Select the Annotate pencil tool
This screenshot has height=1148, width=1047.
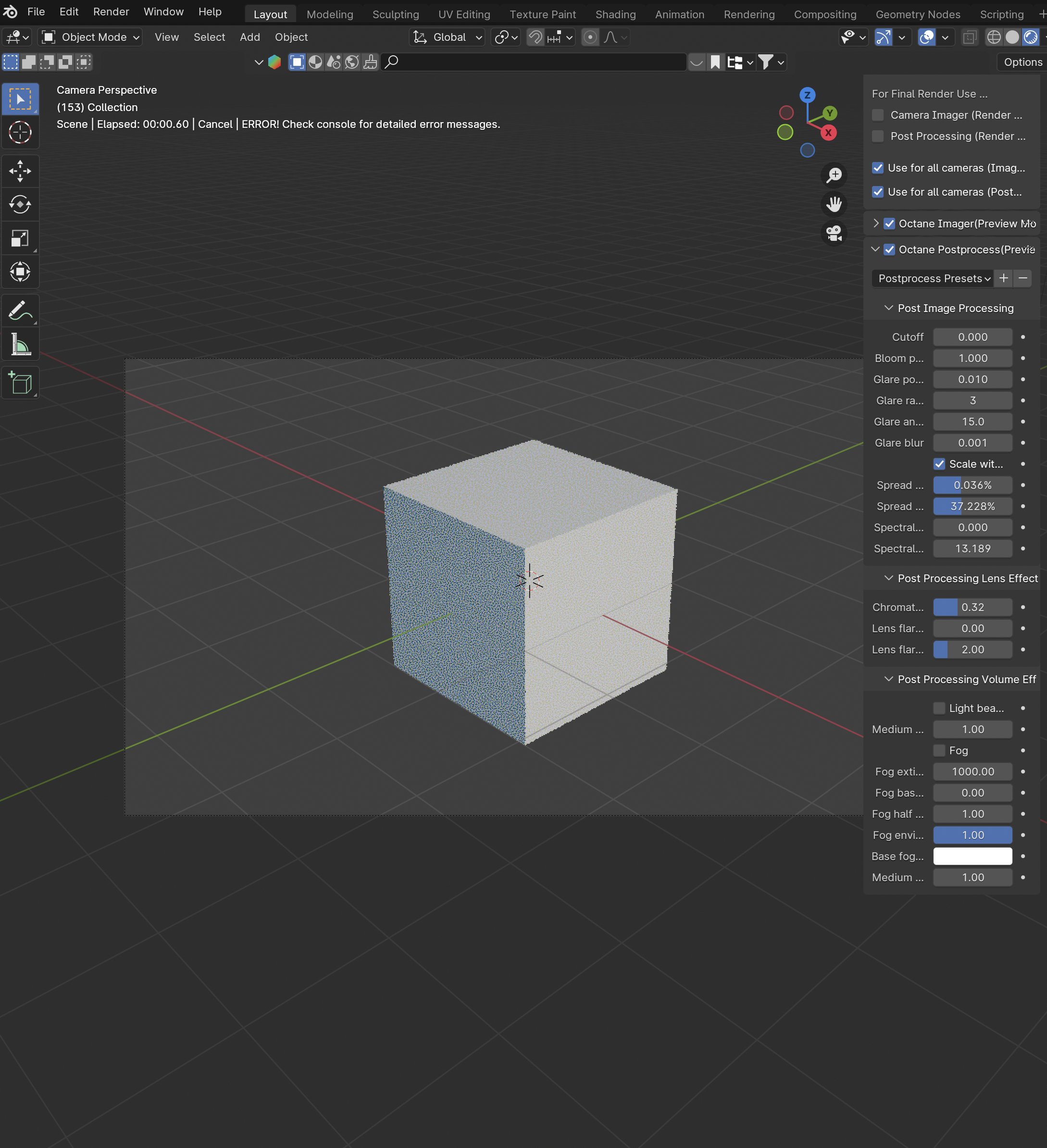(20, 311)
